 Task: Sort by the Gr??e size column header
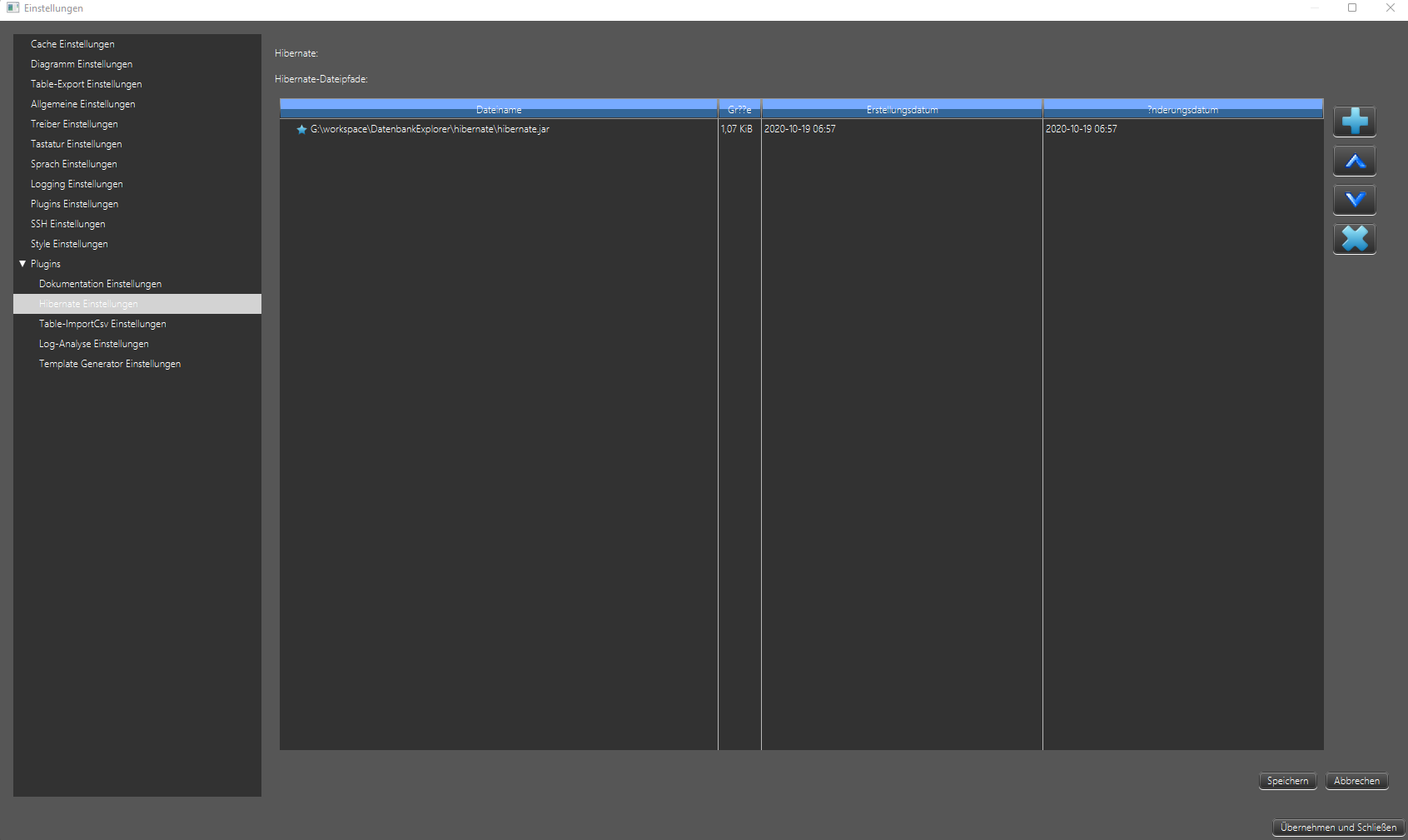[739, 109]
